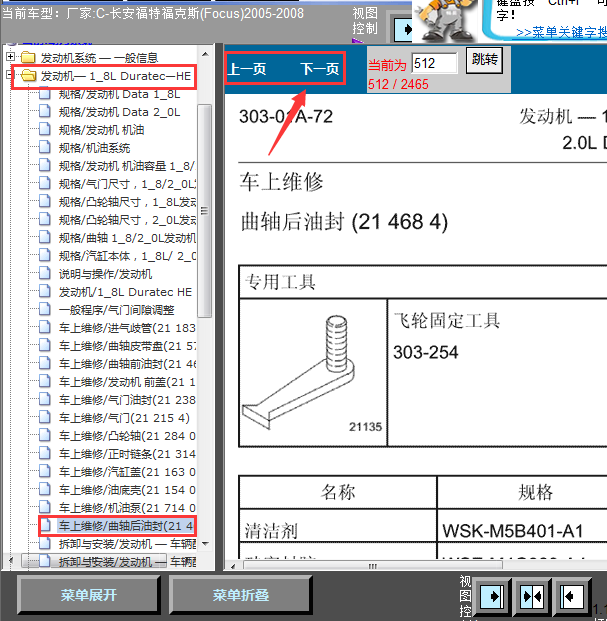Screen dimensions: 607x621
Task: Go to previous page with 上一页
Action: click(x=247, y=69)
